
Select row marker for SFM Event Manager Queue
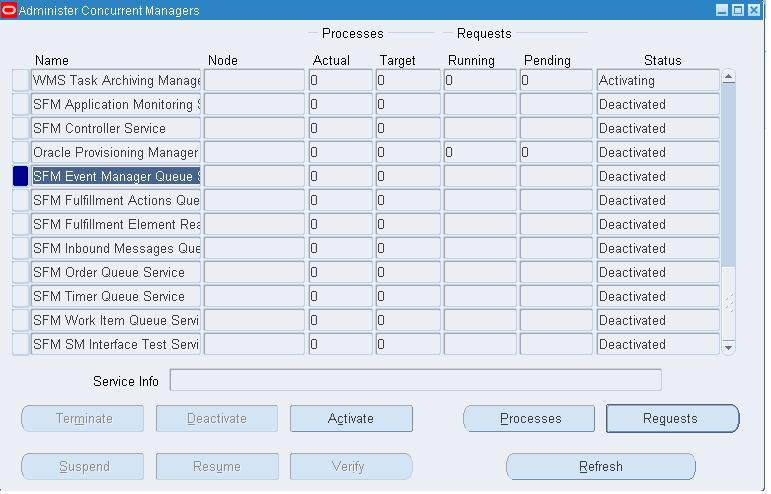[20, 177]
